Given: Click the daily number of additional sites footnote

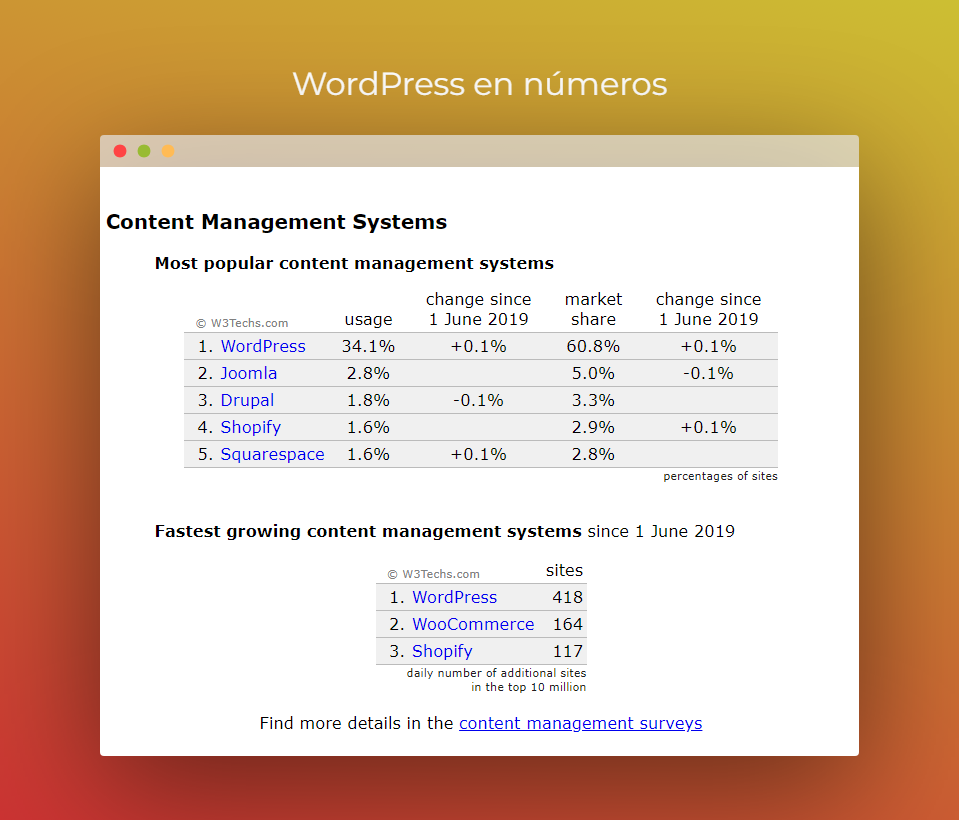Looking at the screenshot, I should (497, 679).
